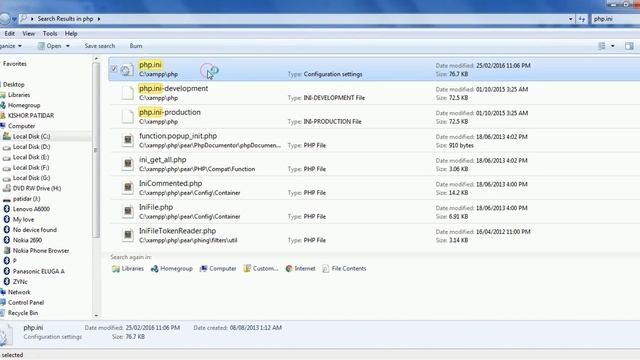Select KISHOR PATIDAR user folder
The height and width of the screenshot is (360, 640).
coord(31,116)
